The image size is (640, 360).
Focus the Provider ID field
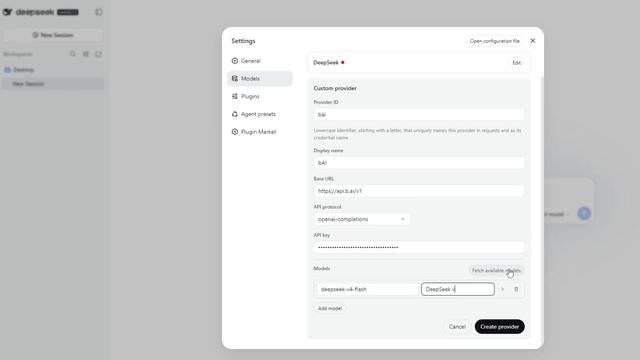tap(419, 115)
